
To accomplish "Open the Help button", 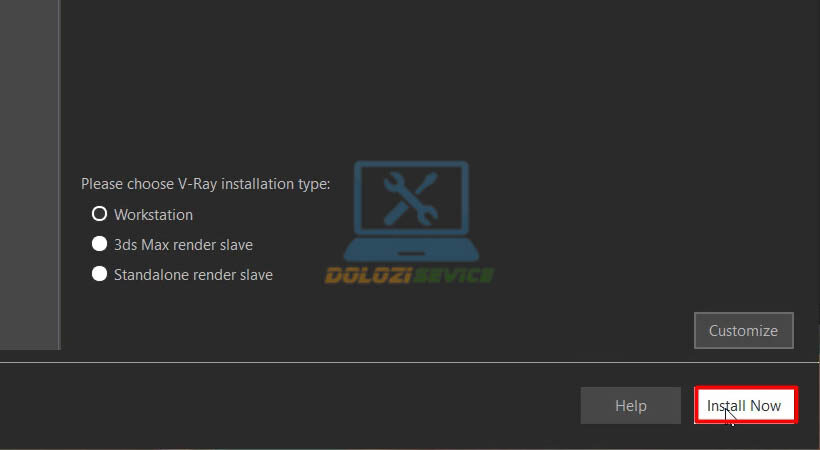I will click(631, 406).
